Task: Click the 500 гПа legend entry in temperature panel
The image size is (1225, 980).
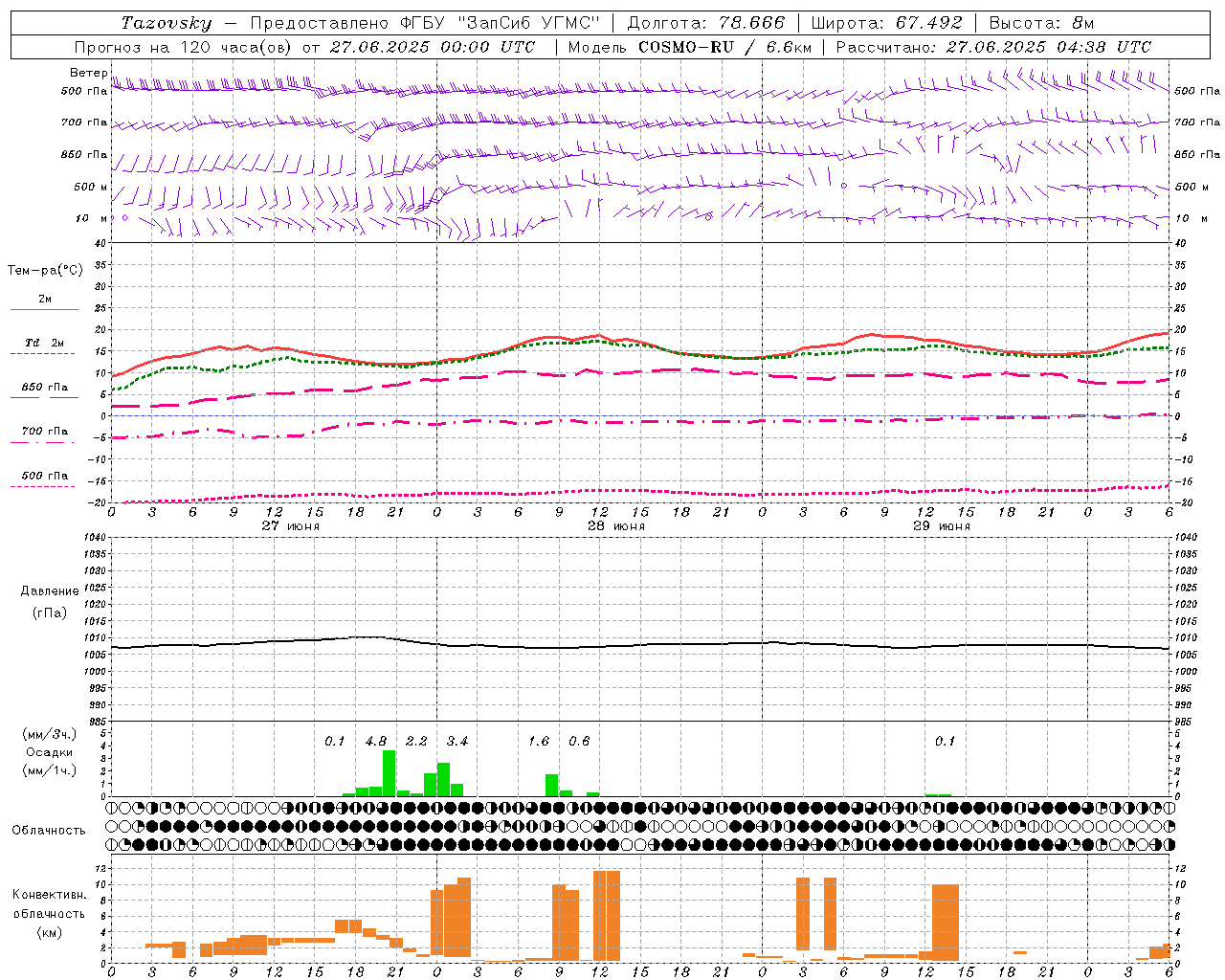Action: 45,476
